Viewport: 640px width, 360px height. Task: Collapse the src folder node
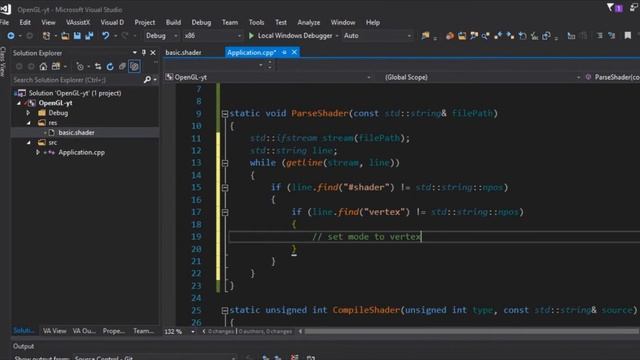[29, 142]
